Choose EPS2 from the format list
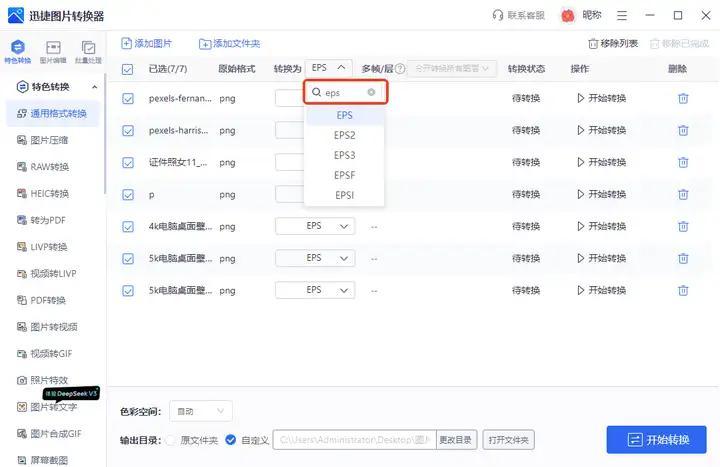This screenshot has height=467, width=720. coord(344,135)
